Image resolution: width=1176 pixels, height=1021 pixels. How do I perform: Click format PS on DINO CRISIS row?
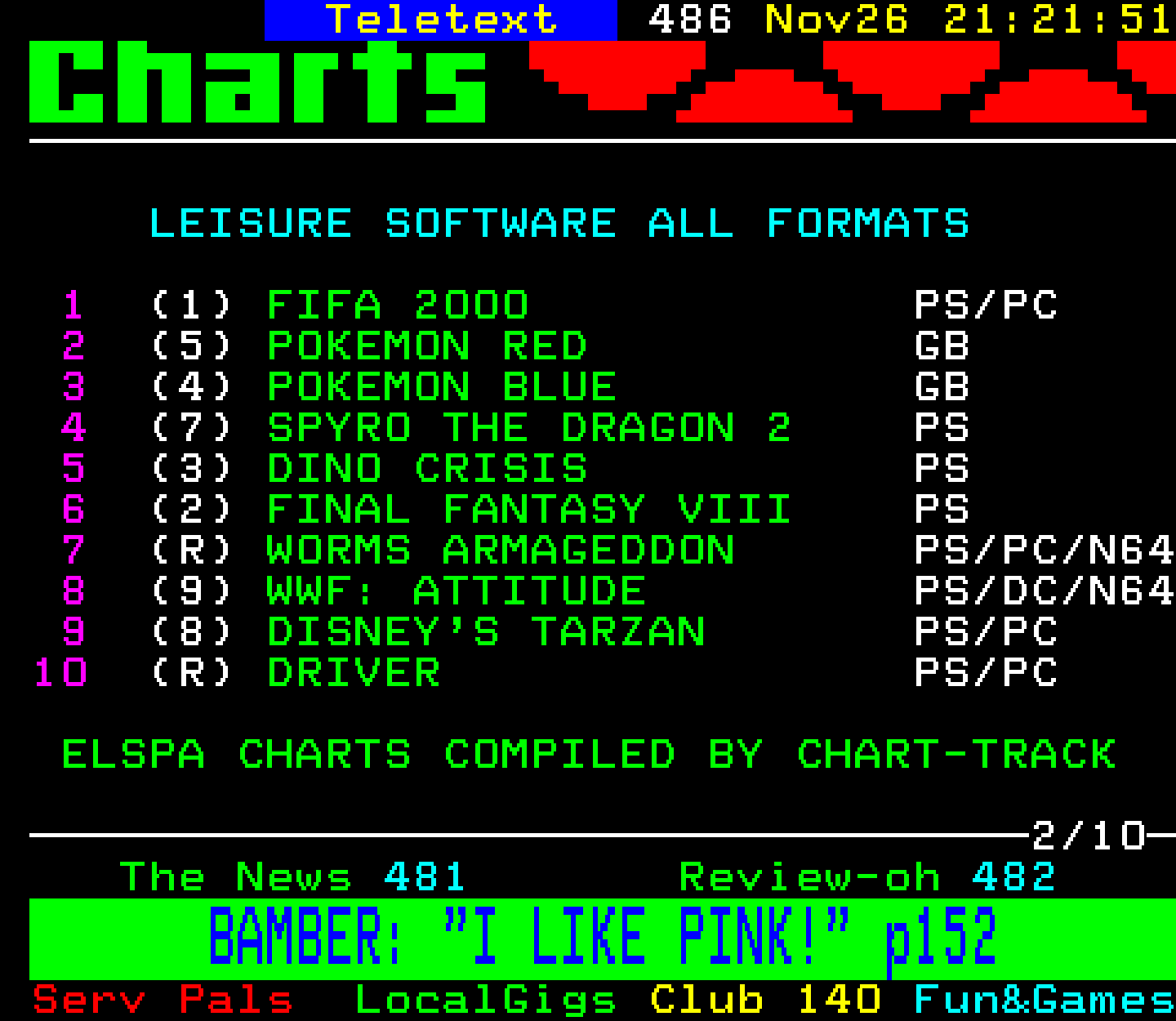(x=942, y=469)
